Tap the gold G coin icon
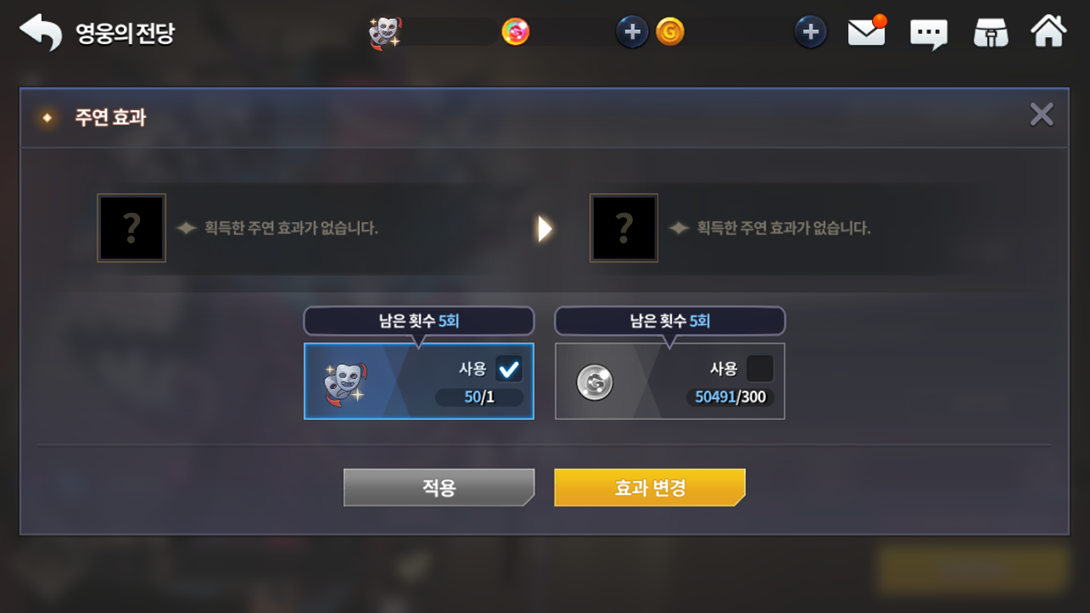 [670, 32]
